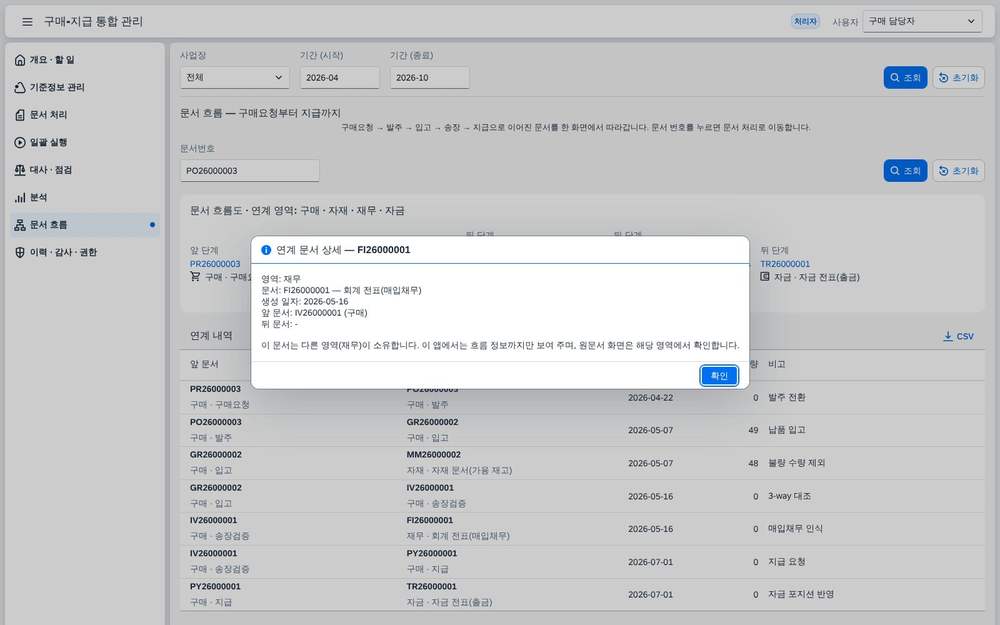Click the CSV download icon
This screenshot has height=625, width=1000.
(948, 336)
